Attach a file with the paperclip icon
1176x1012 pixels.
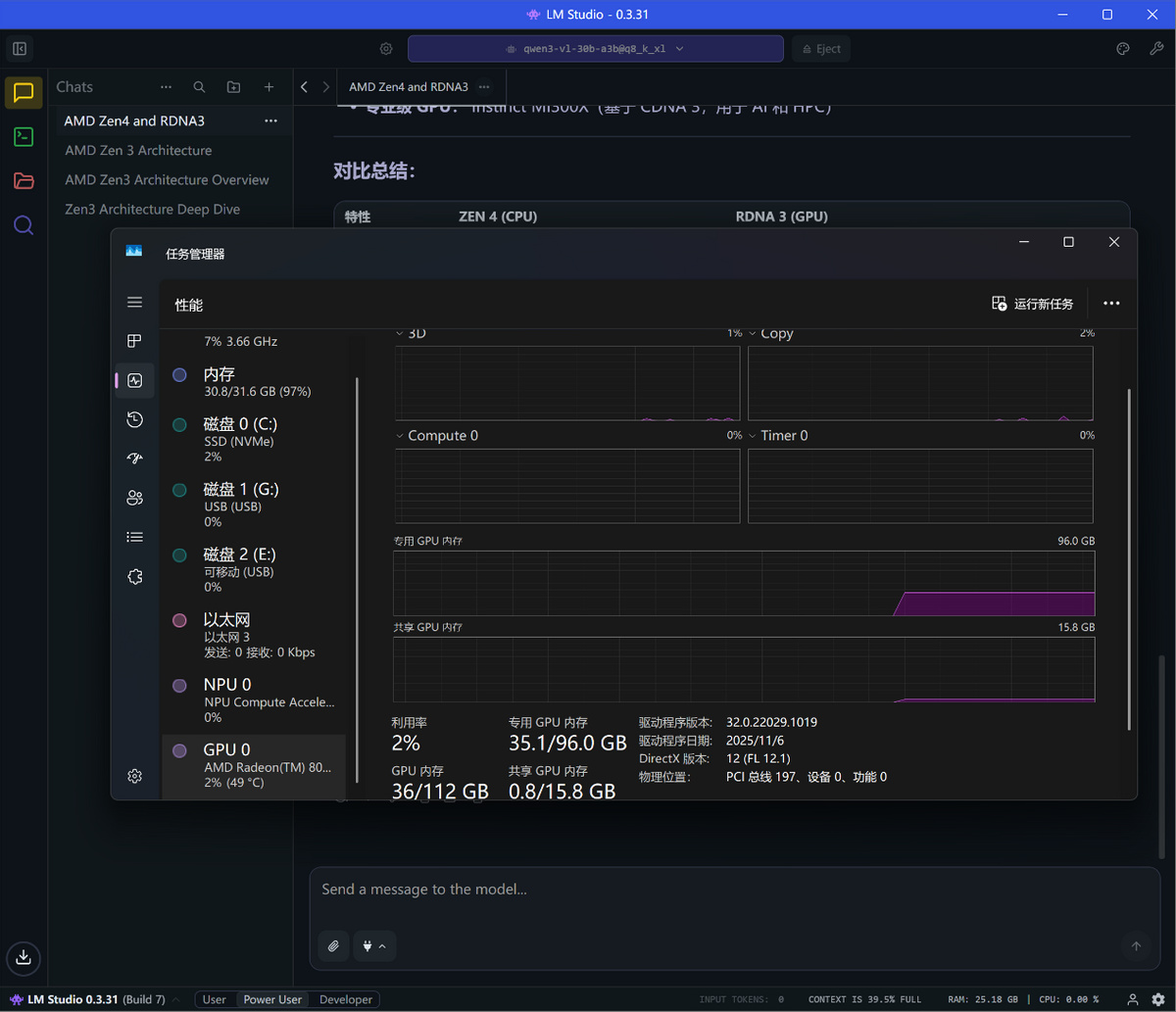tap(333, 946)
